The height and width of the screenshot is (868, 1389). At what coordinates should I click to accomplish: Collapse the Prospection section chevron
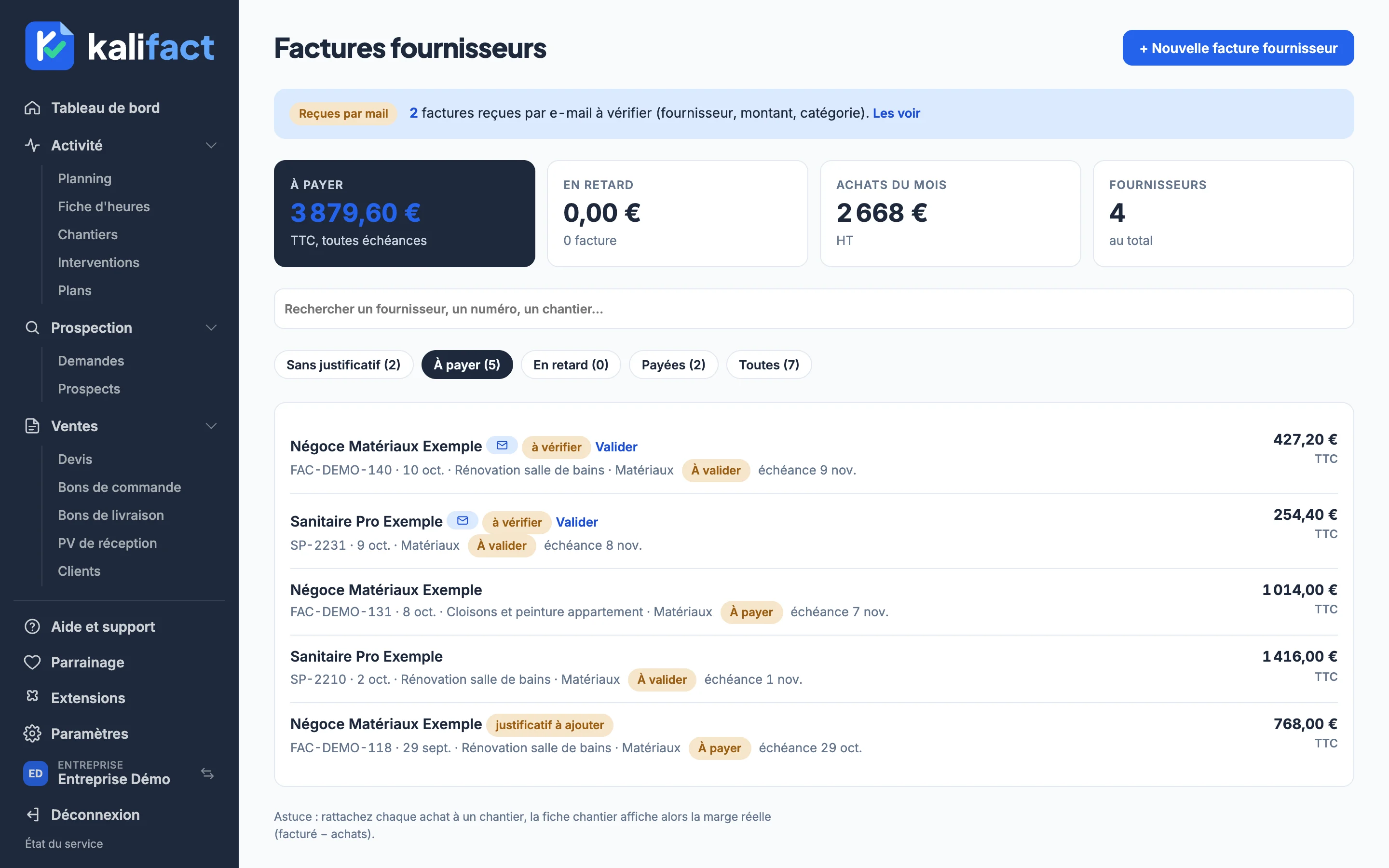pyautogui.click(x=211, y=327)
